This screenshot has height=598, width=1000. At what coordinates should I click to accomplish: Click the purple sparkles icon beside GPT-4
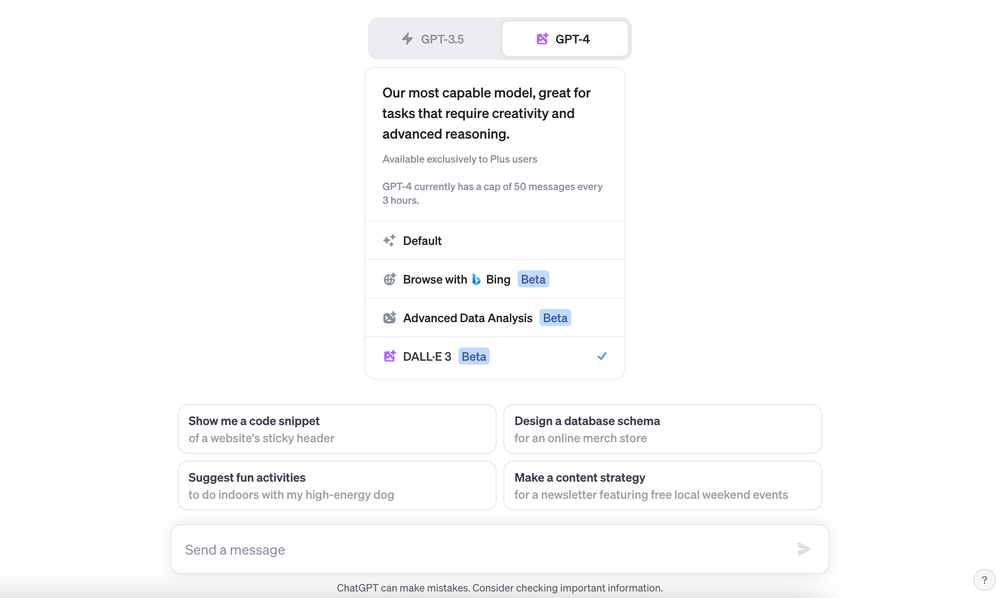541,38
